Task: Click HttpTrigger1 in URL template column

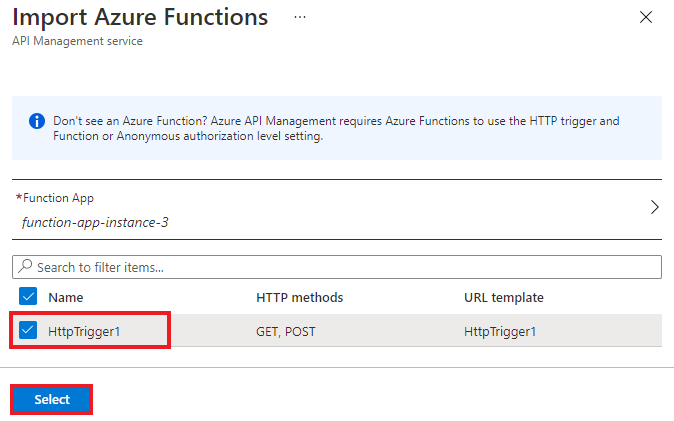Action: coord(500,332)
